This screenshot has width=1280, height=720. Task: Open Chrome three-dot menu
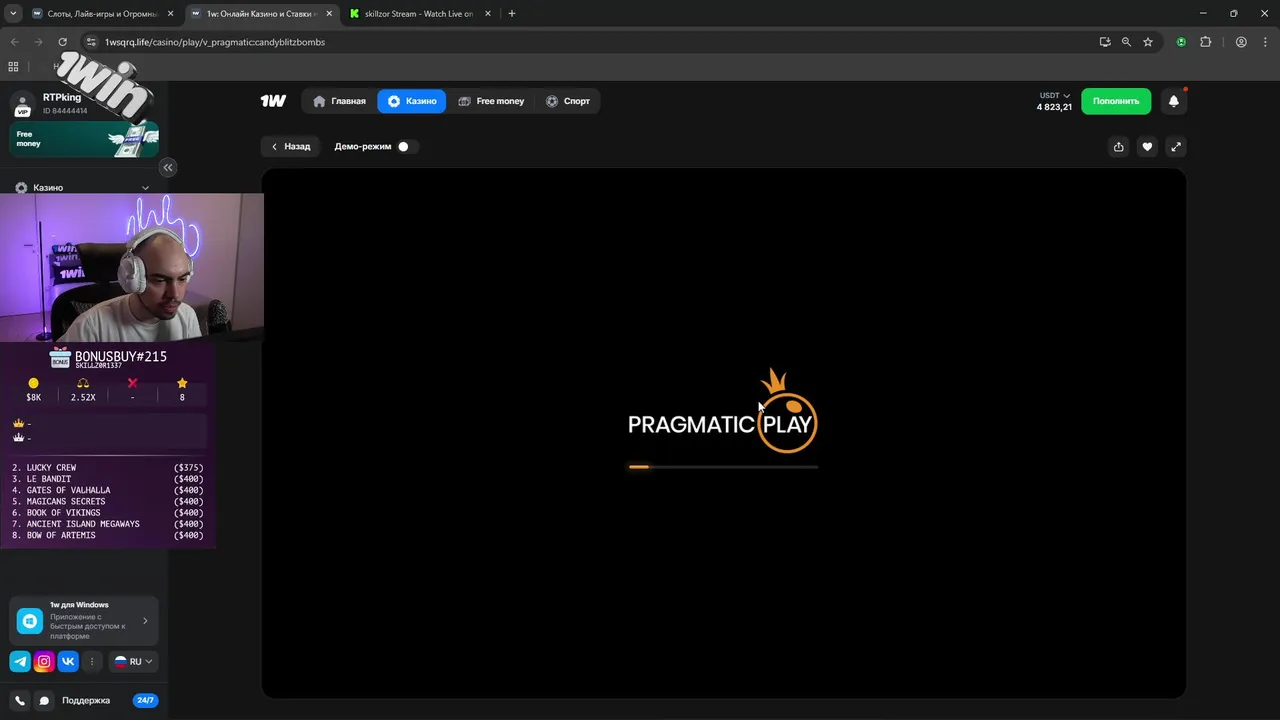click(x=1265, y=42)
